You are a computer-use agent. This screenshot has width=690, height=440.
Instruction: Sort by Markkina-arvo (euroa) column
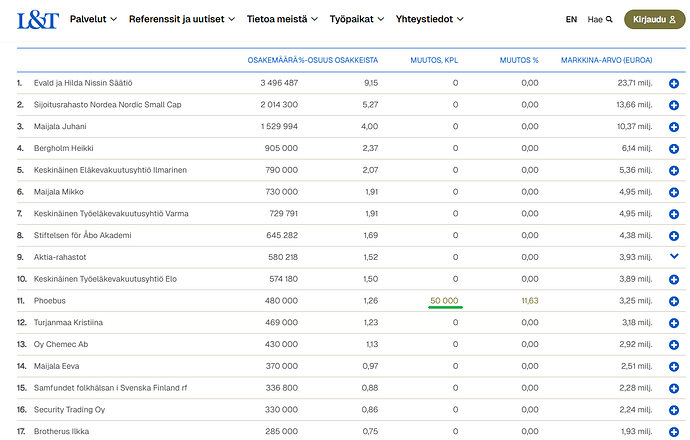pyautogui.click(x=606, y=60)
